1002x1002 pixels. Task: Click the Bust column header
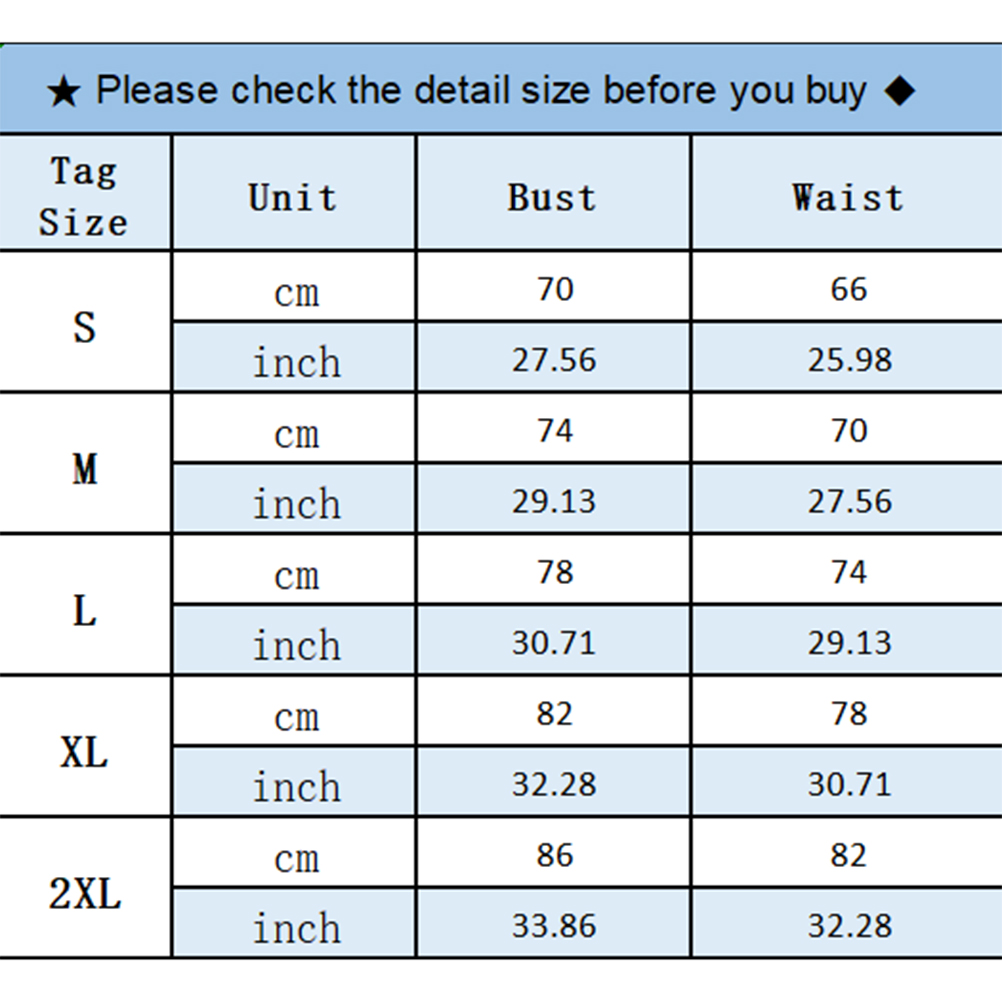click(x=552, y=196)
